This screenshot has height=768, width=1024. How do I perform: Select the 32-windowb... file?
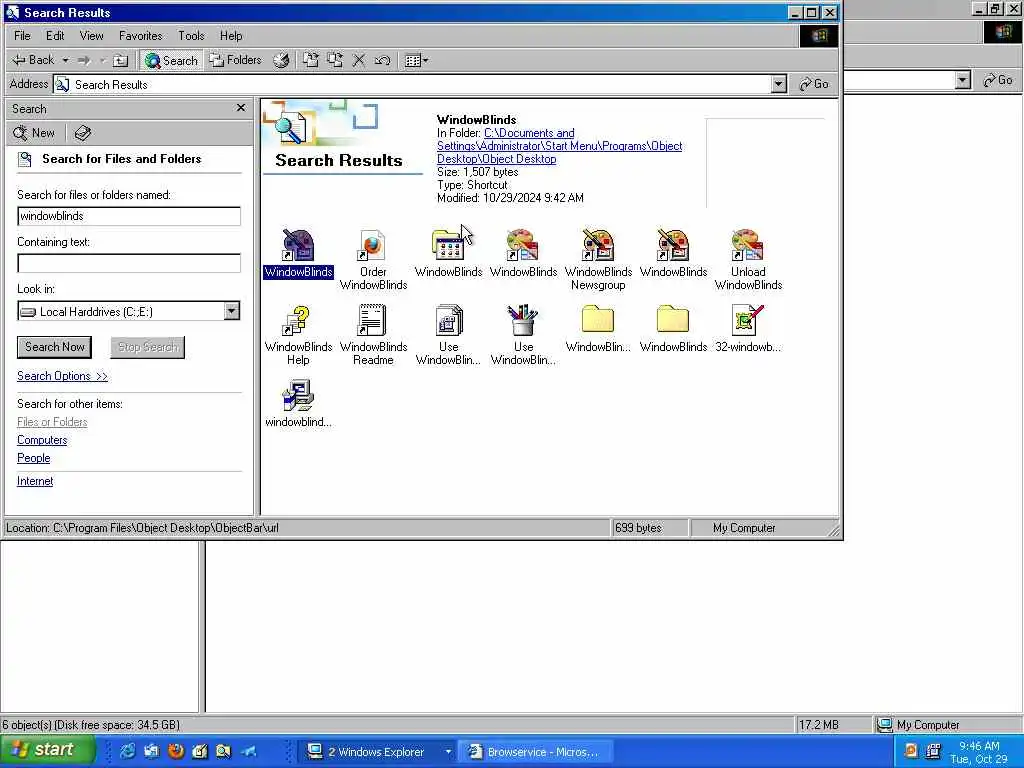point(748,328)
